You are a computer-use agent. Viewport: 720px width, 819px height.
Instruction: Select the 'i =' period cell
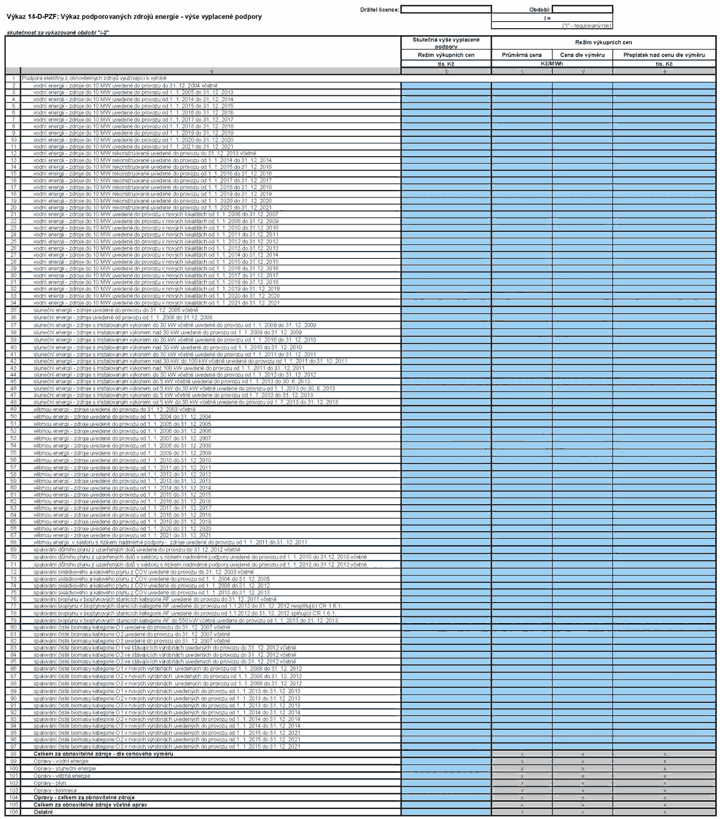click(551, 18)
